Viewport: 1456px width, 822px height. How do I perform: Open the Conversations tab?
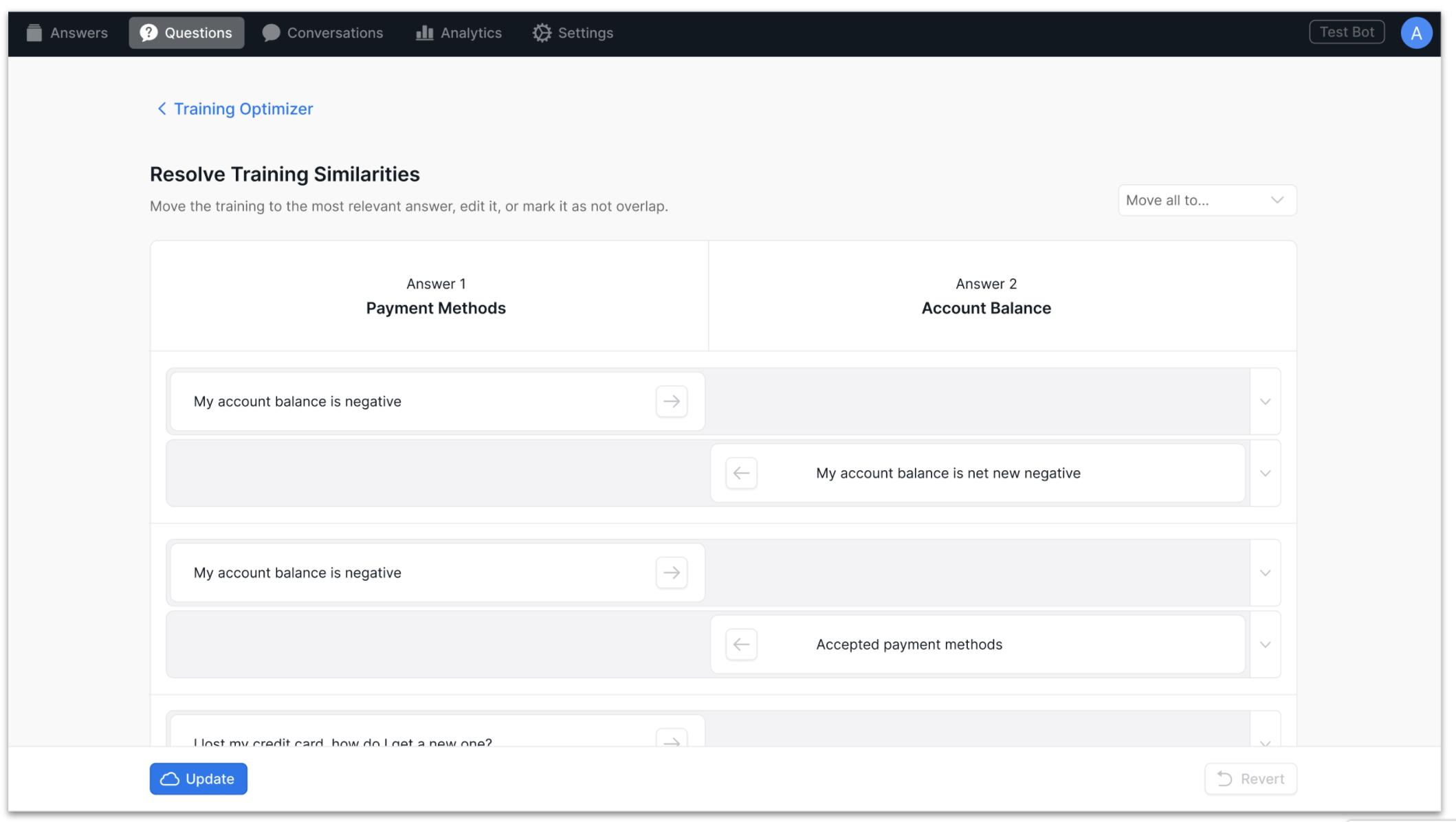point(322,33)
